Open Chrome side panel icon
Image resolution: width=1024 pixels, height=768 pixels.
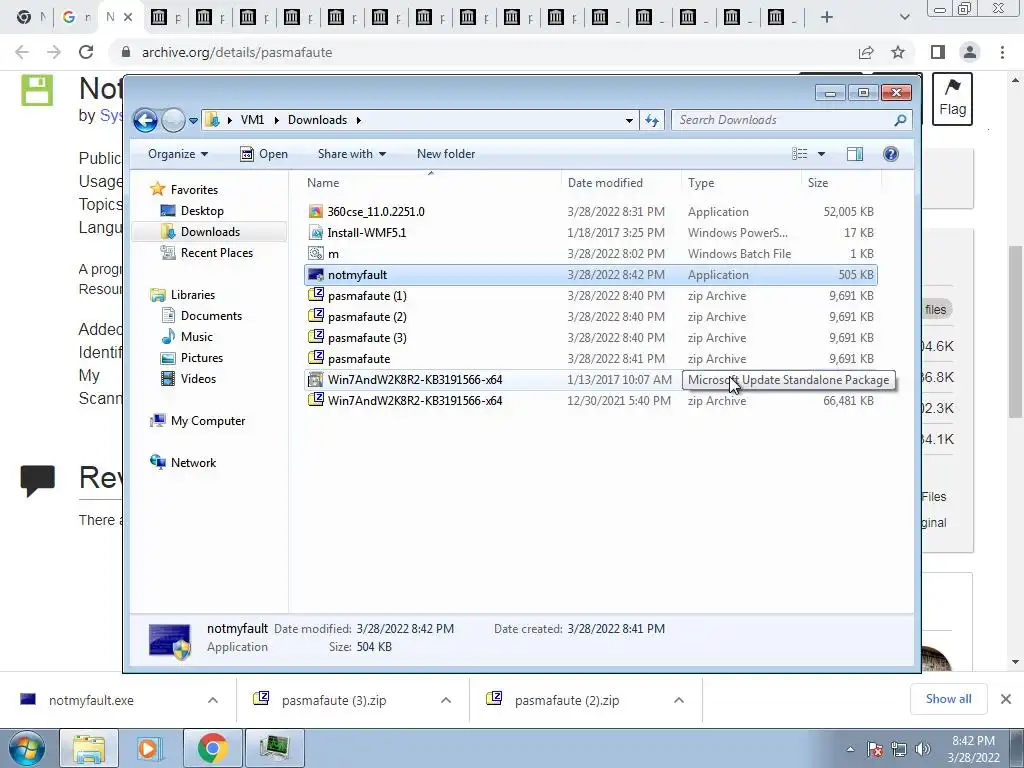tap(938, 52)
